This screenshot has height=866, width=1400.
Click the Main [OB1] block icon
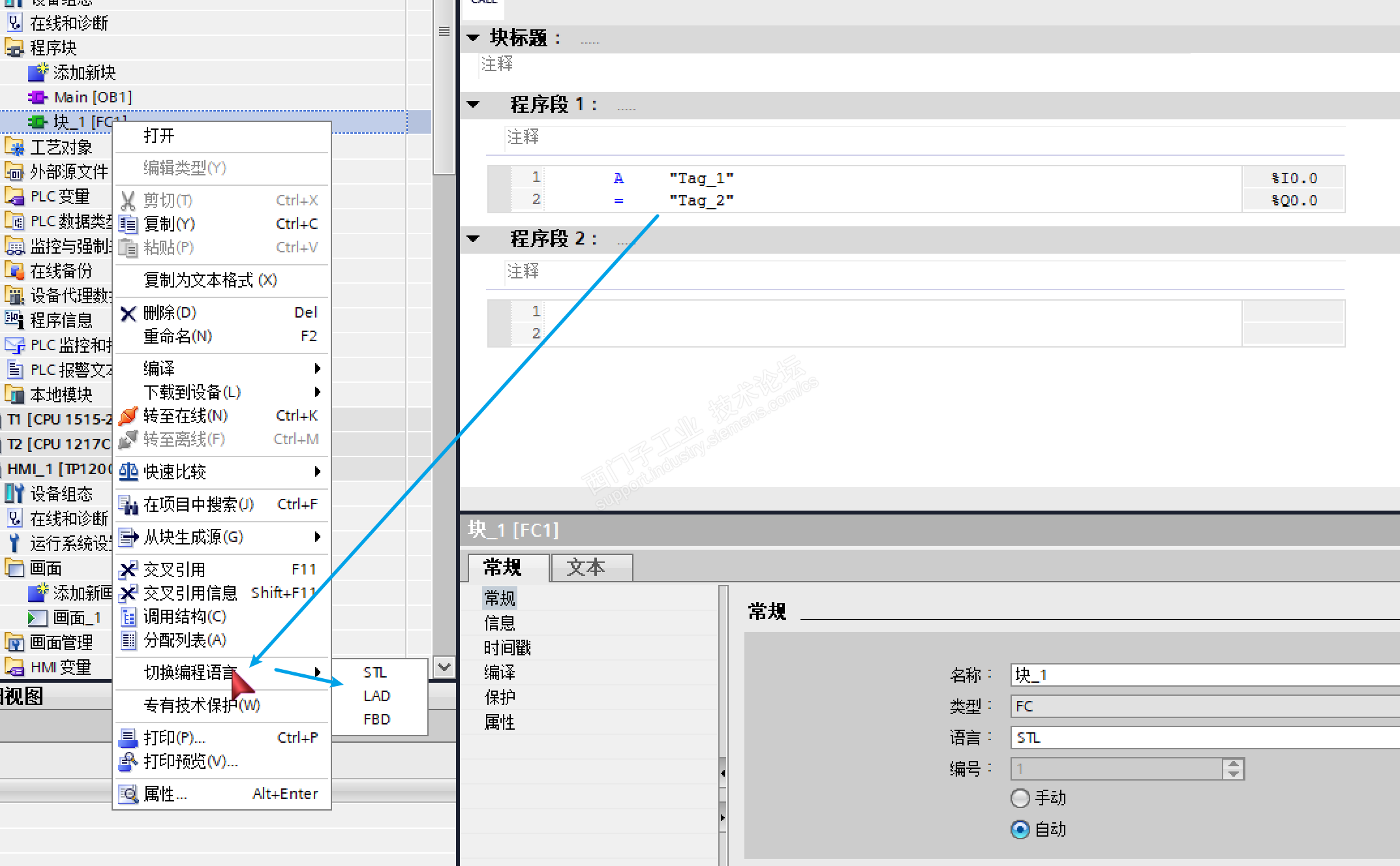pyautogui.click(x=38, y=97)
